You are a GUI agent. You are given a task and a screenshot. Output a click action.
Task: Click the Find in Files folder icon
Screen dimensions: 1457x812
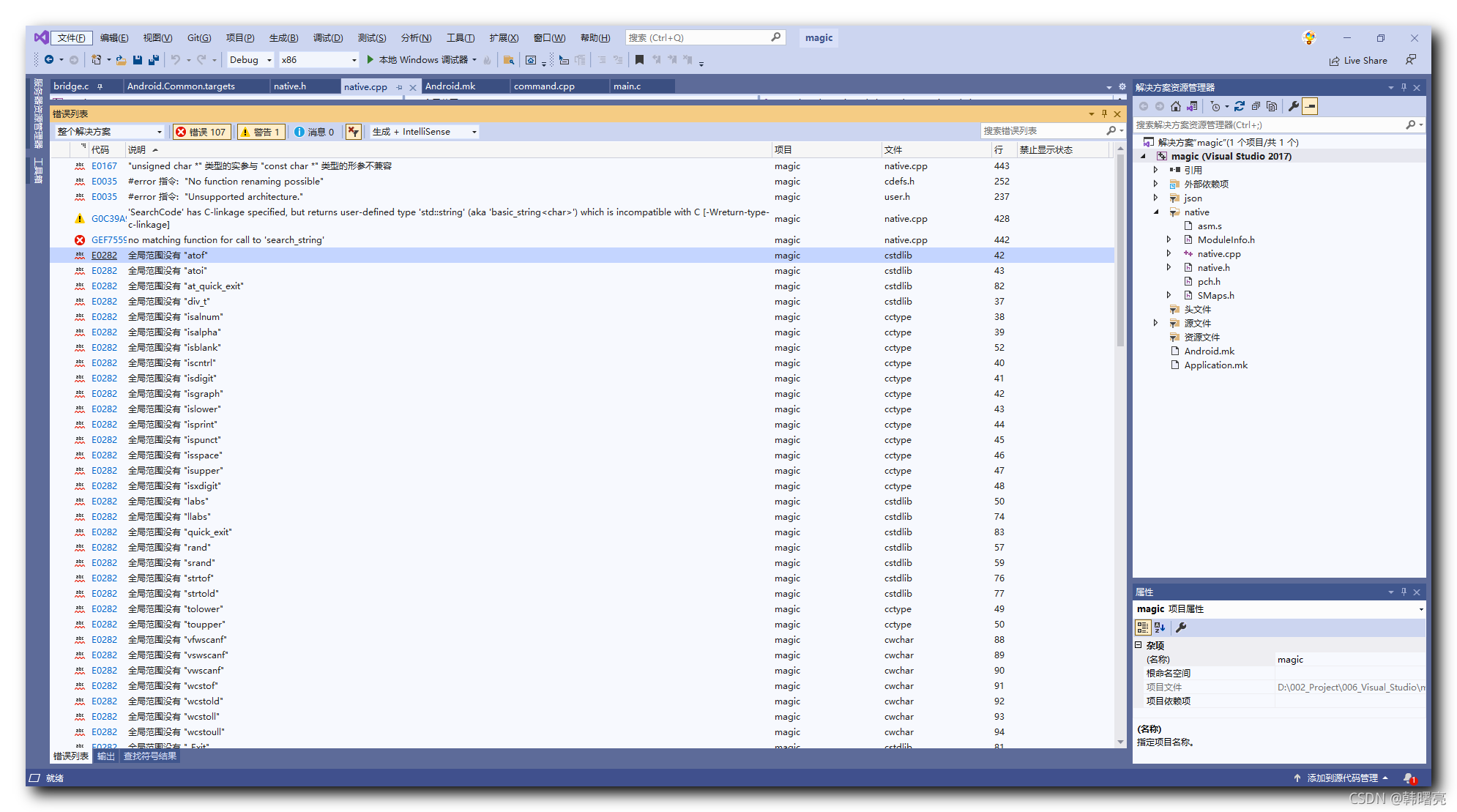509,60
